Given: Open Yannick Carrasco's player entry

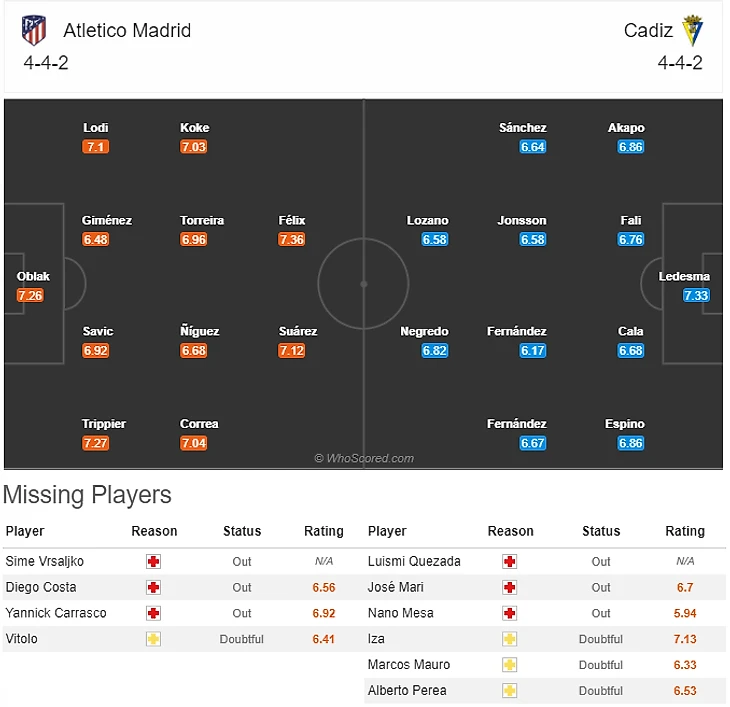Looking at the screenshot, I should [x=56, y=613].
